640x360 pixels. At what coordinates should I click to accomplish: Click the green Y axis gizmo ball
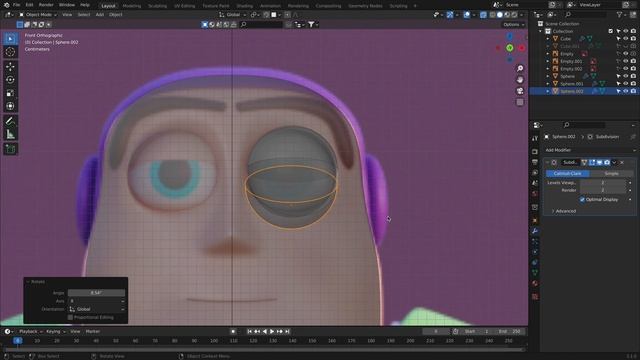click(510, 48)
